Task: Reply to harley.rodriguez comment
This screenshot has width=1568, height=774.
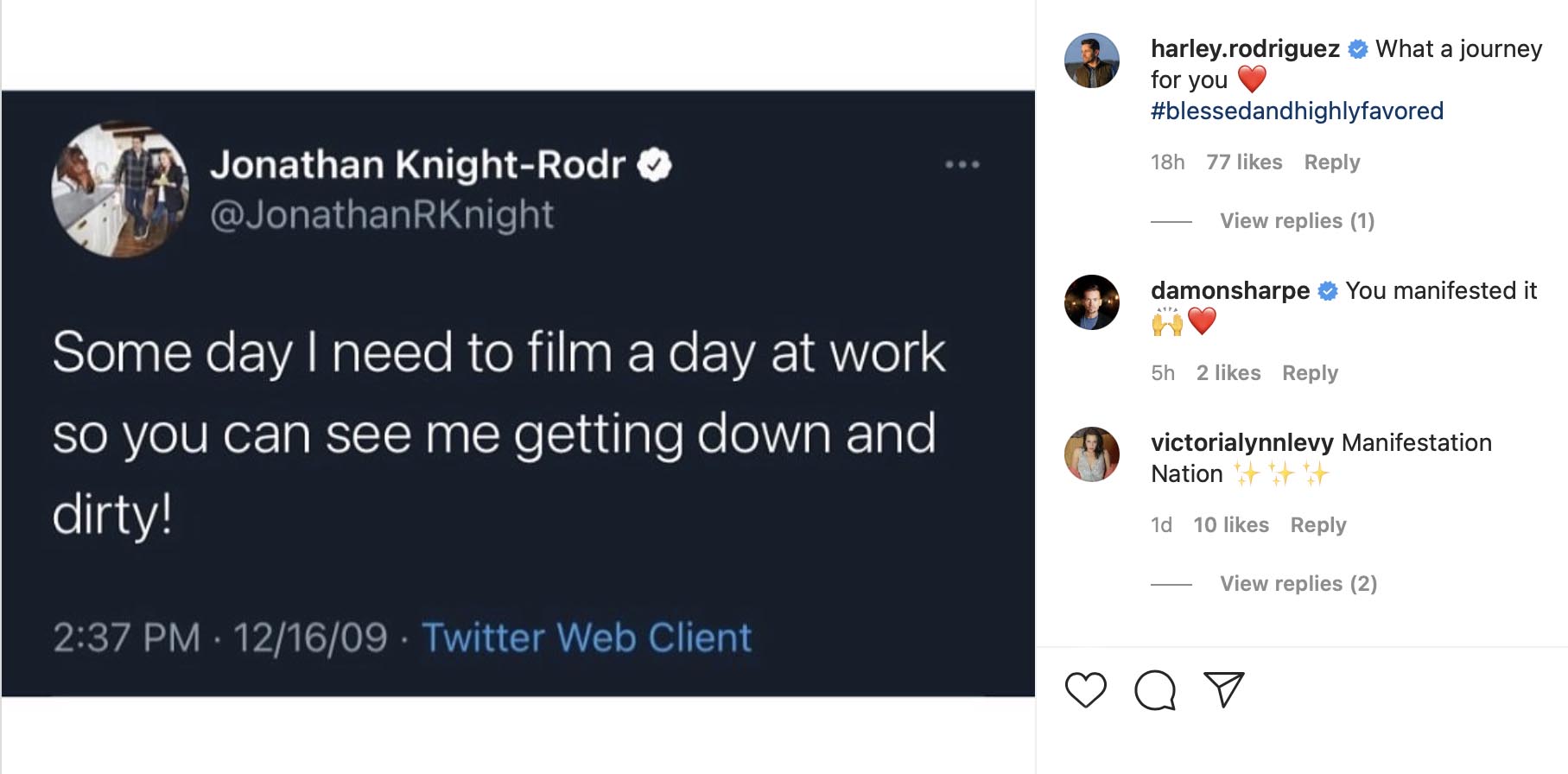Action: point(1331,162)
